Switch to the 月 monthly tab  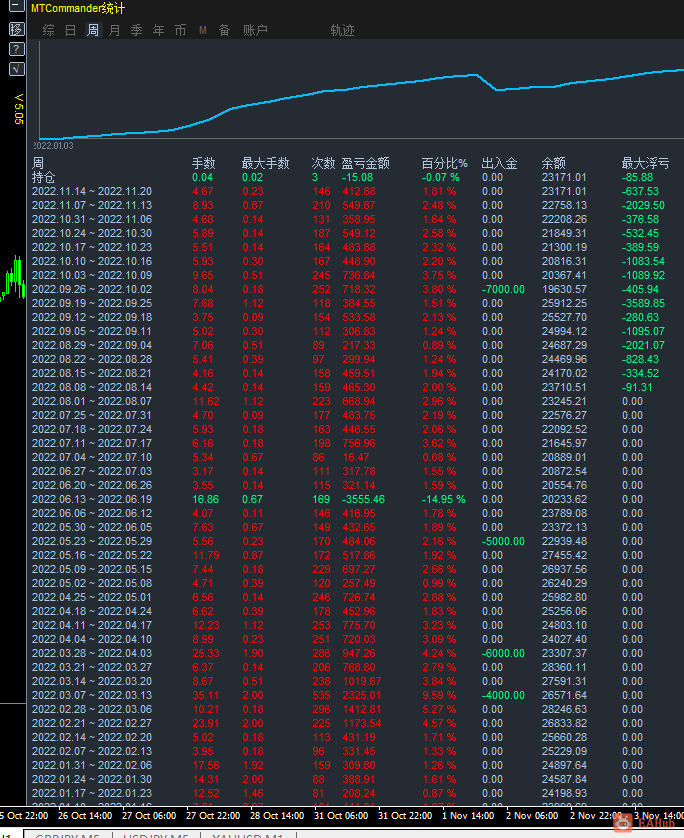coord(114,30)
